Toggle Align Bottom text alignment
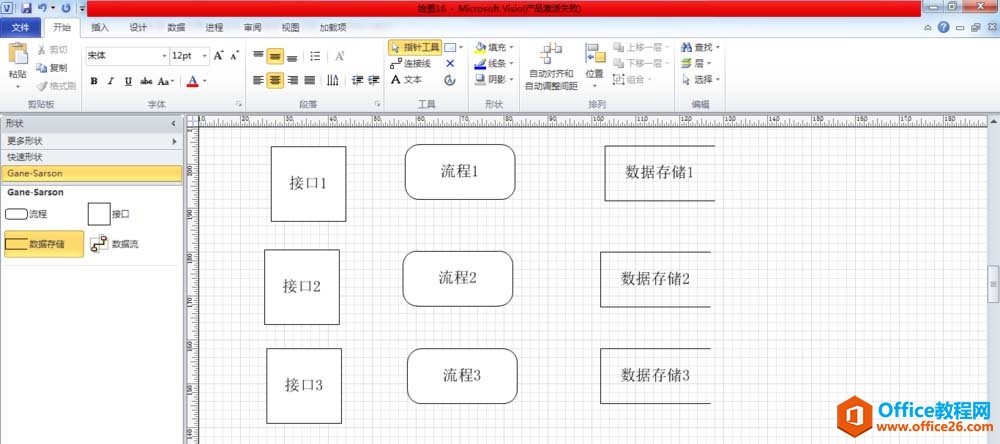 292,56
